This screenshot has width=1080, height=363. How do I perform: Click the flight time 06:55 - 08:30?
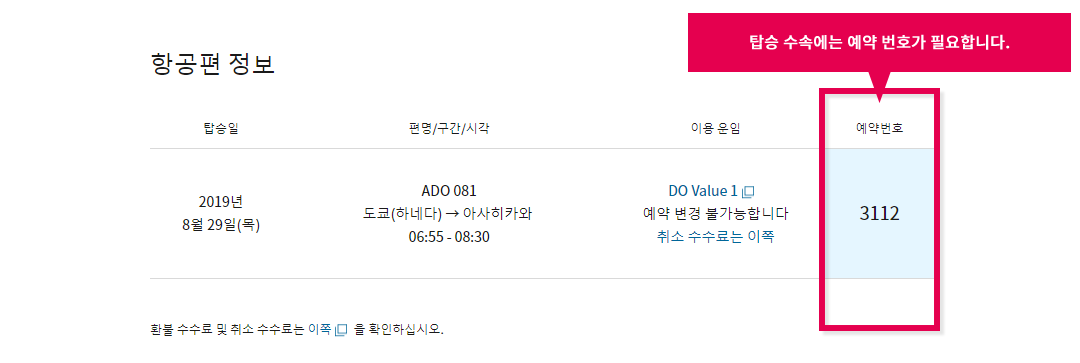pyautogui.click(x=448, y=237)
